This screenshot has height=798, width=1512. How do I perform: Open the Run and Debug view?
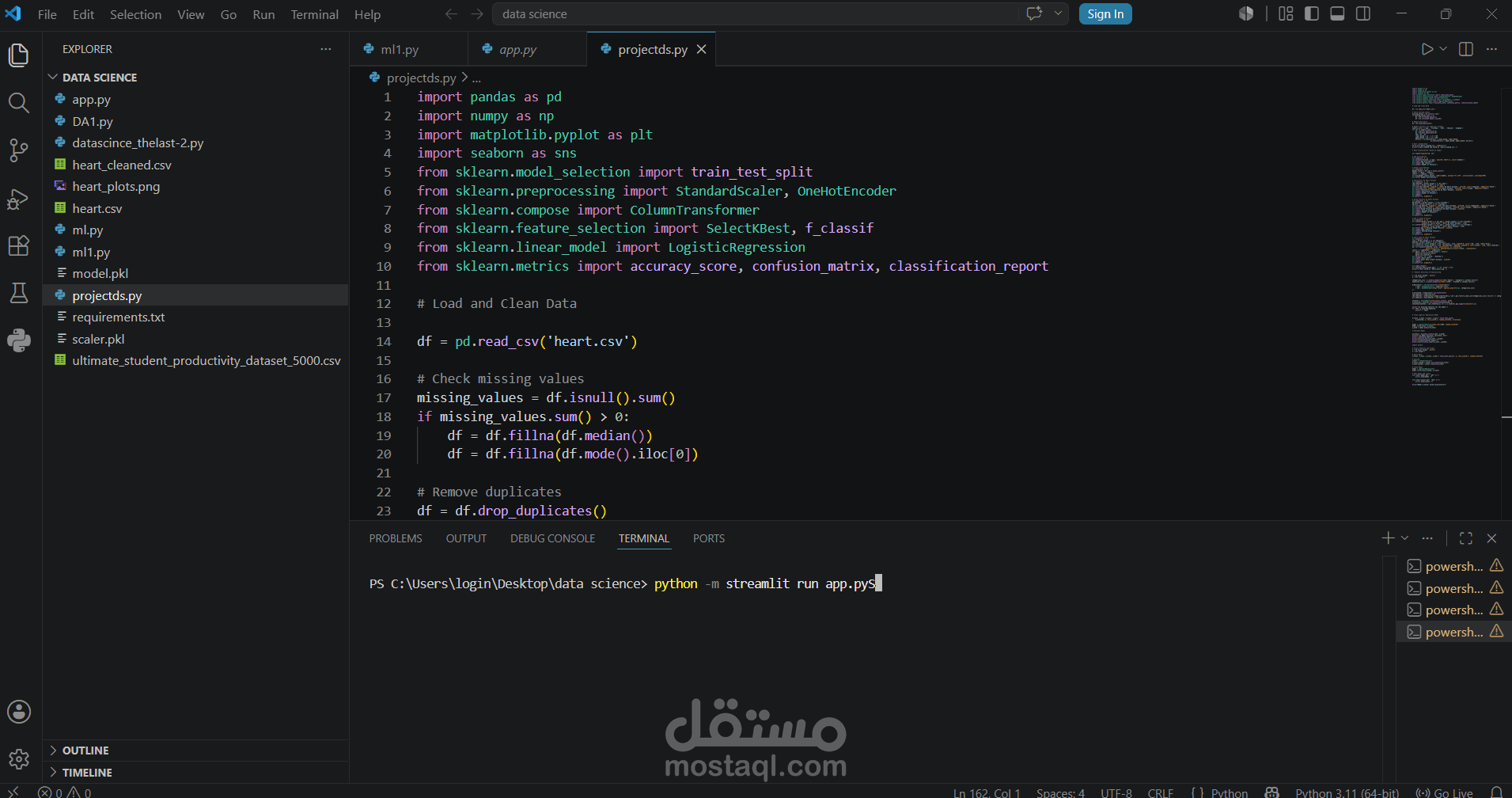click(x=19, y=199)
